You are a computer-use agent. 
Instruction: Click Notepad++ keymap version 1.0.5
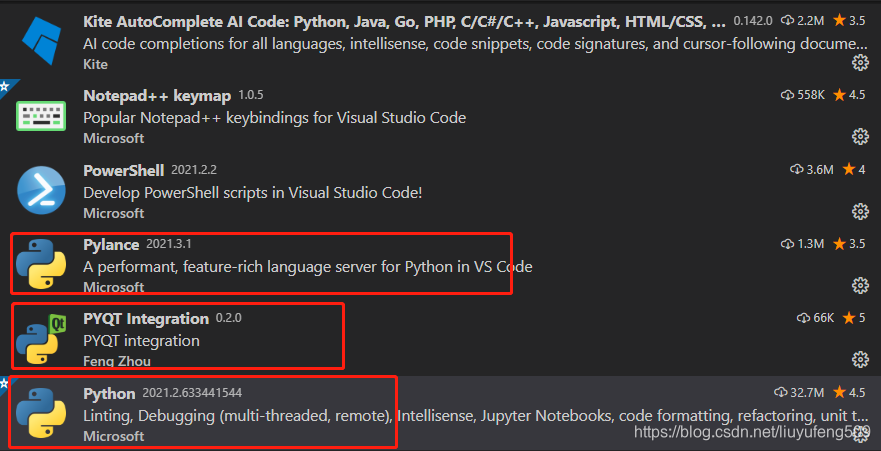(251, 95)
